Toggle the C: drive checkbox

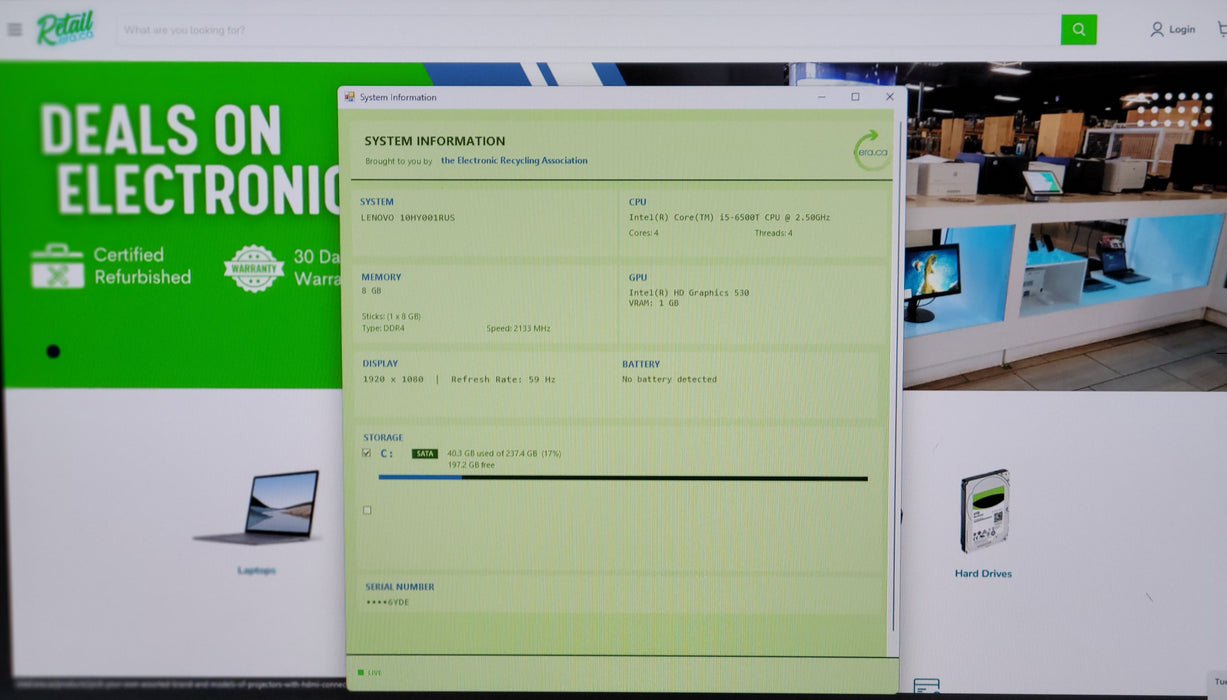pyautogui.click(x=367, y=454)
